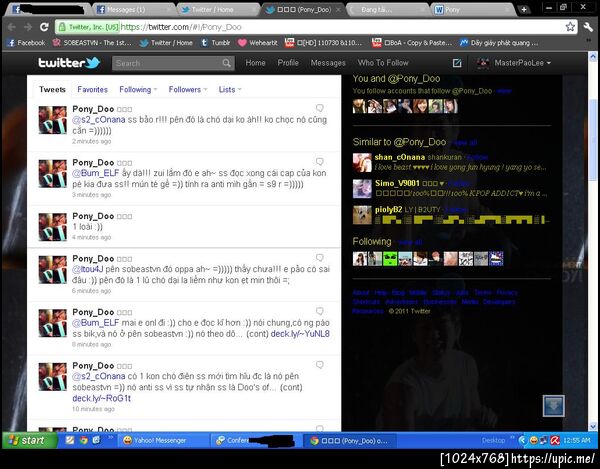Click Chrome icon in quick launch
The height and width of the screenshot is (469, 600).
point(83,440)
